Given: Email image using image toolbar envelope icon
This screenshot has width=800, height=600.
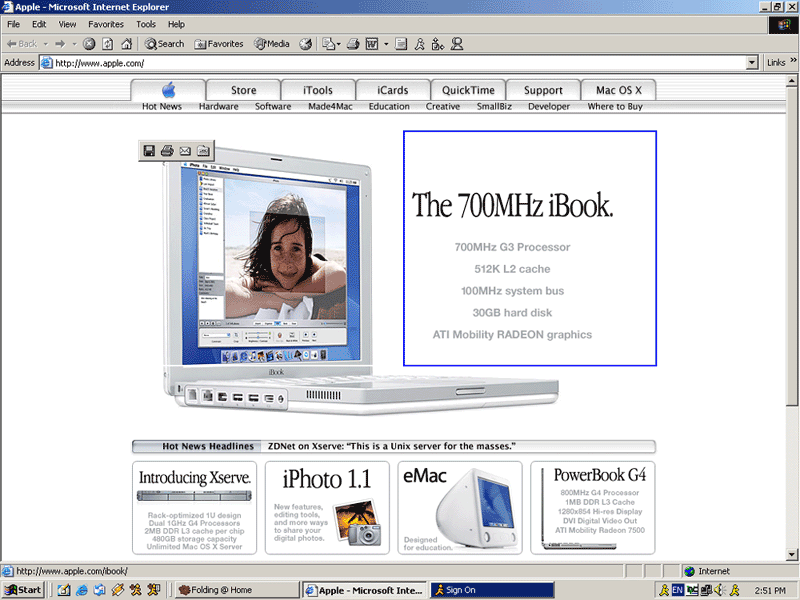Looking at the screenshot, I should [x=185, y=151].
